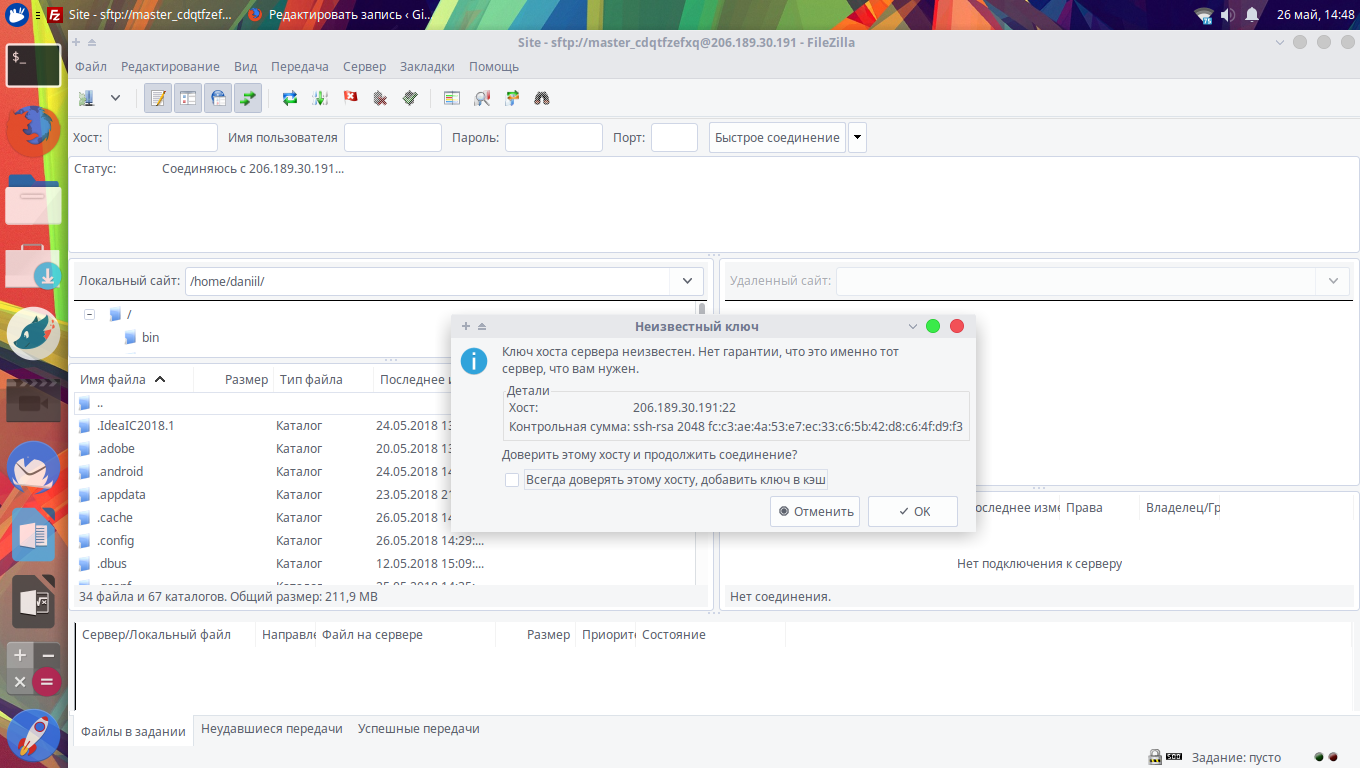Open the Site Manager toolbar icon
Screen dimensions: 1360x768
pyautogui.click(x=87, y=98)
